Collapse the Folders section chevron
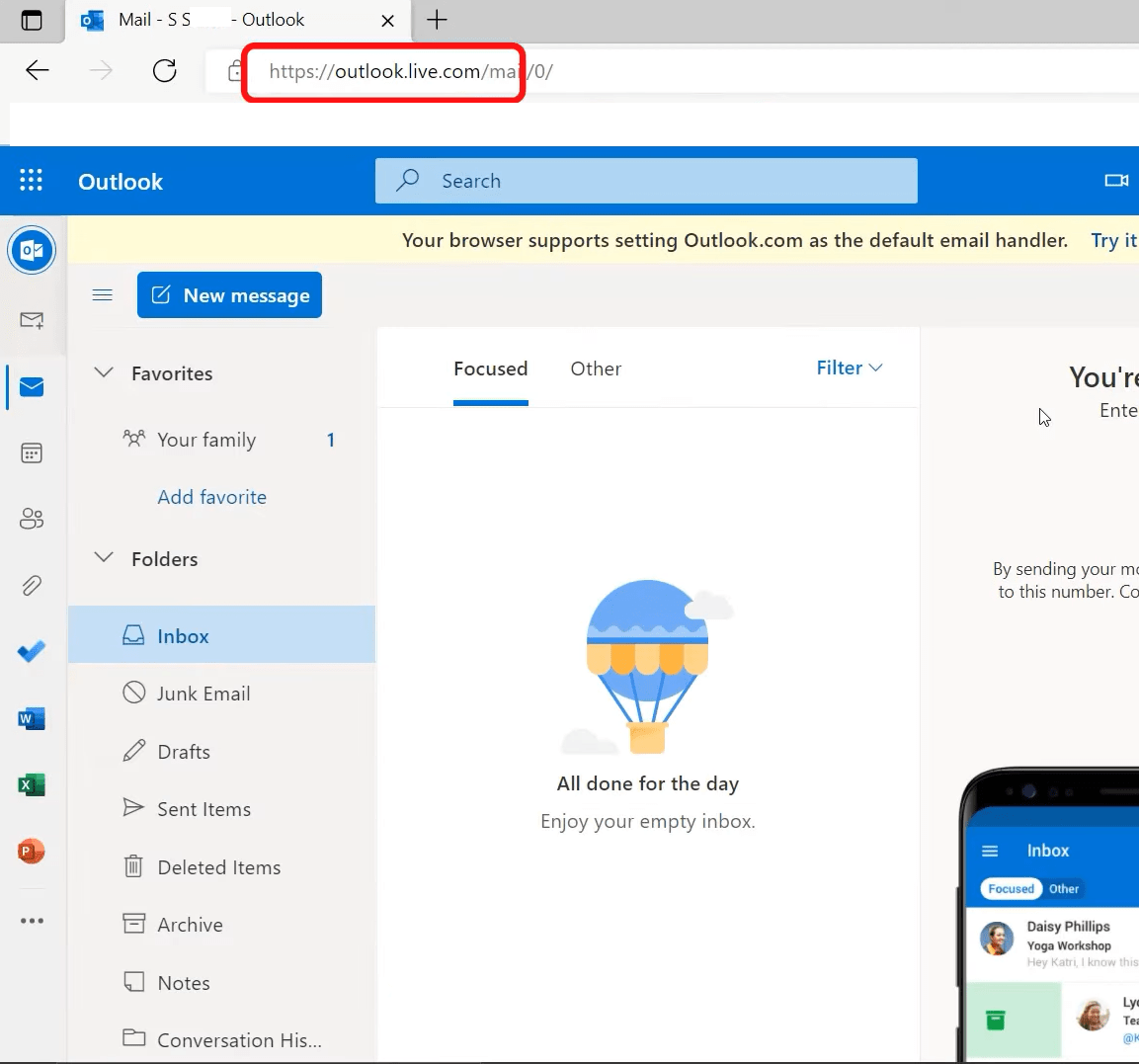1139x1064 pixels. pyautogui.click(x=104, y=558)
